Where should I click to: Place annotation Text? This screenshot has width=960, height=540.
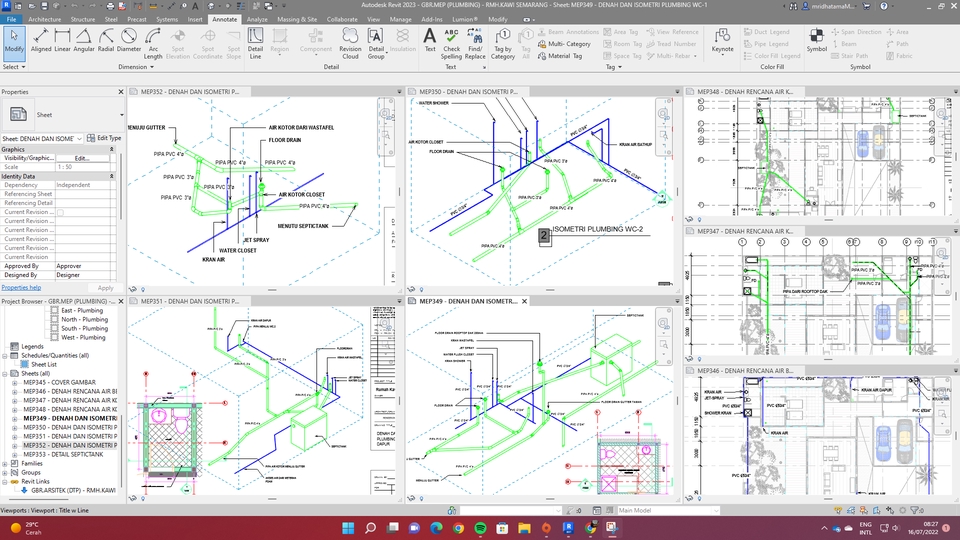(x=430, y=41)
